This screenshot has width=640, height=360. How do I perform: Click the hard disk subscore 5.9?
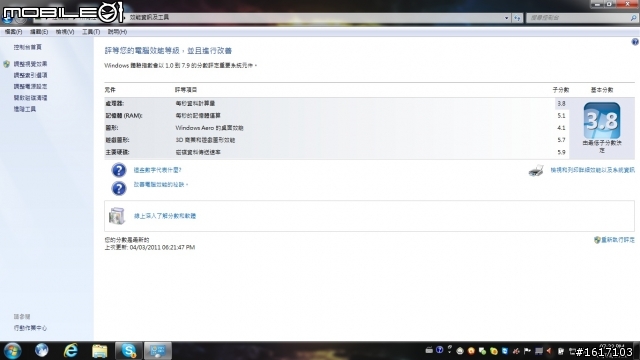[x=561, y=152]
